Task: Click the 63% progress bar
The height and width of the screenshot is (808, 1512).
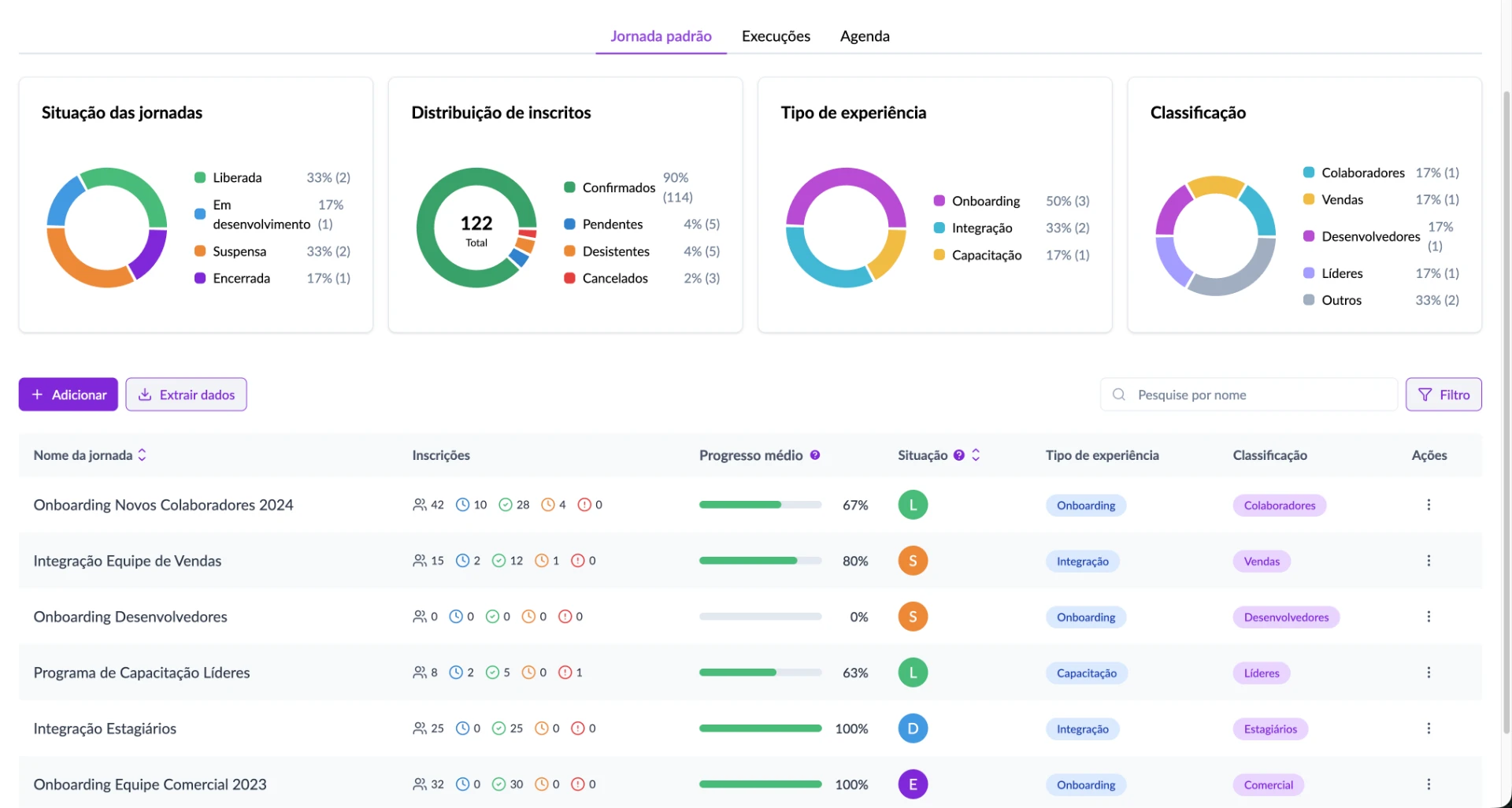Action: click(x=760, y=673)
